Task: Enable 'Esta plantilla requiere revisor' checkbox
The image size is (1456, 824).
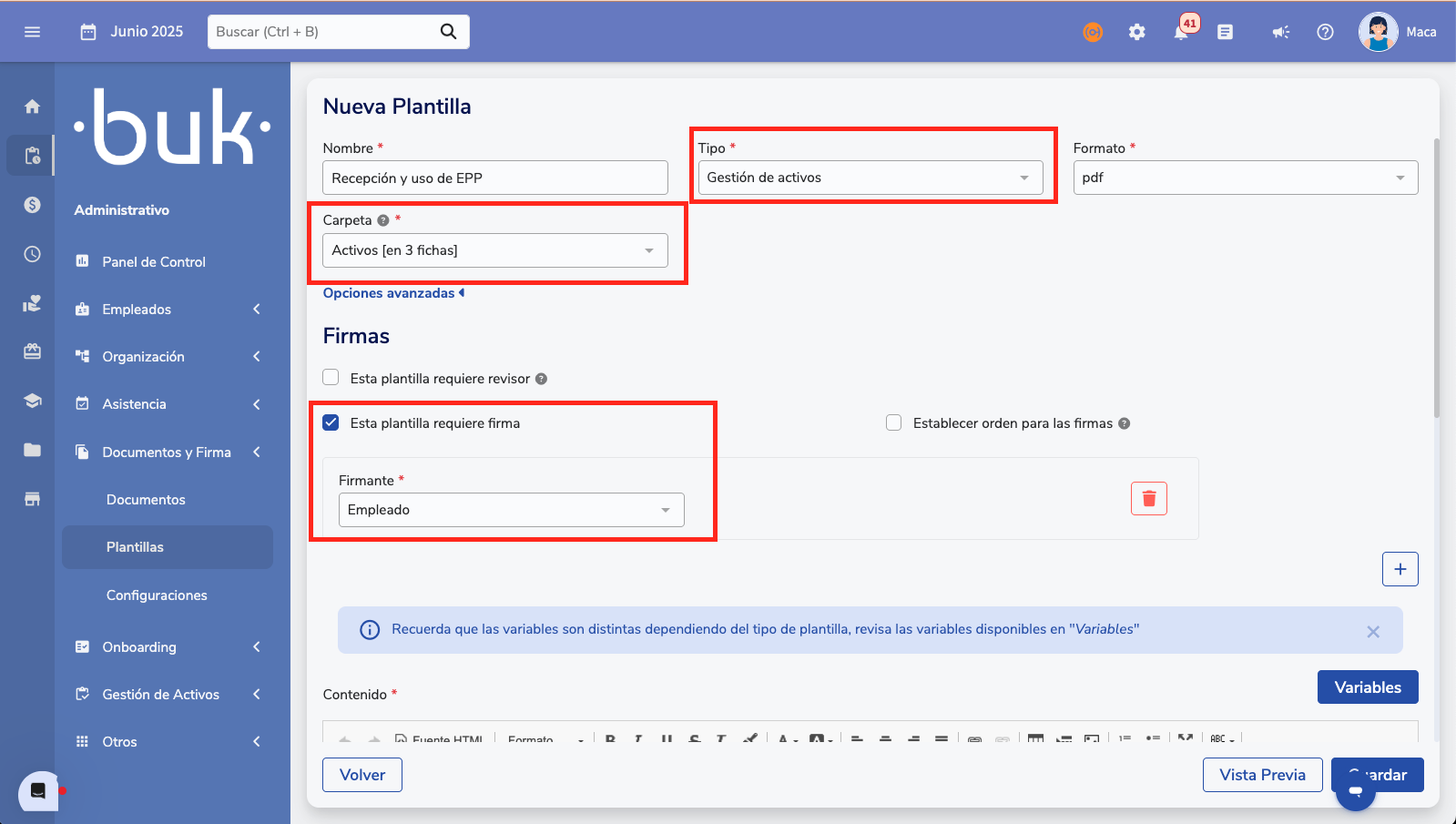Action: (x=331, y=378)
